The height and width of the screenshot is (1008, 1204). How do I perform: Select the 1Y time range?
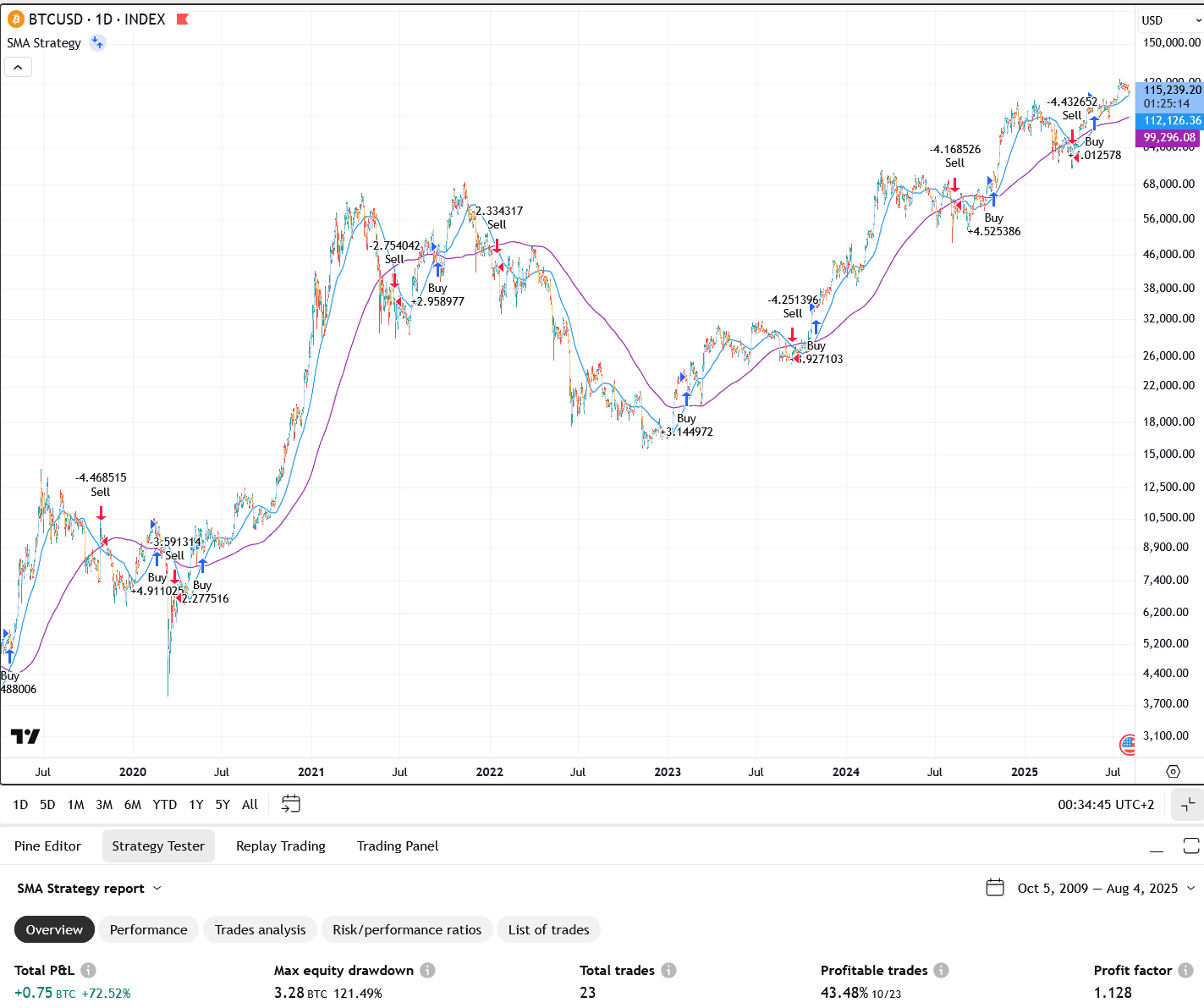coord(196,804)
